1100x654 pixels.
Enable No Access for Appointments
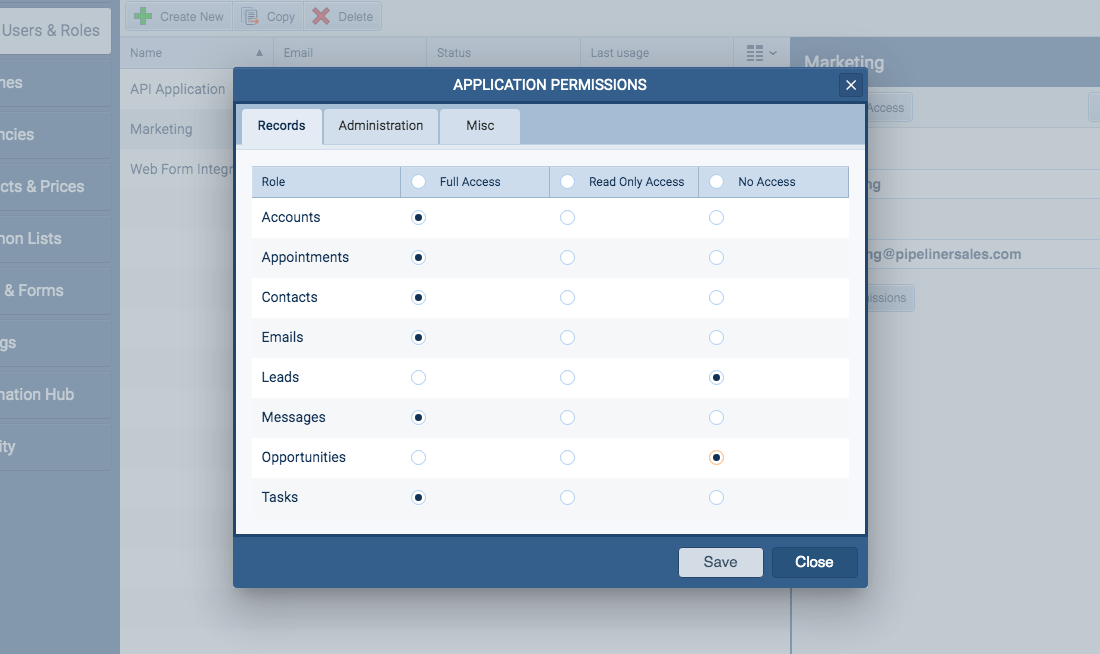coord(716,257)
